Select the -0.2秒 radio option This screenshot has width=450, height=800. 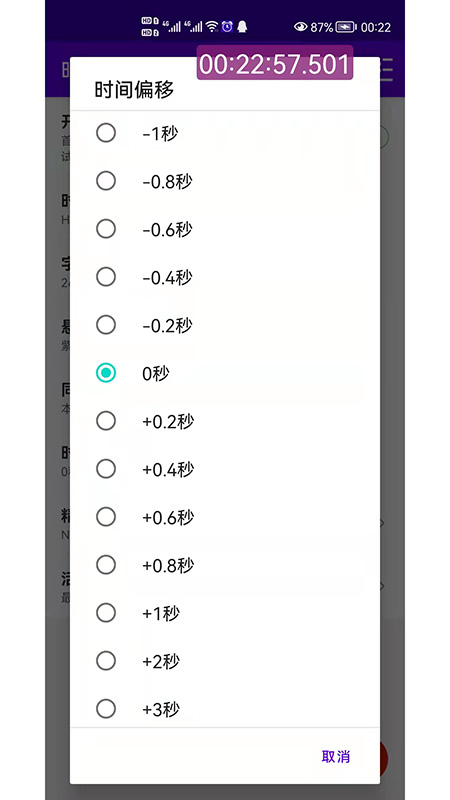(x=224, y=326)
